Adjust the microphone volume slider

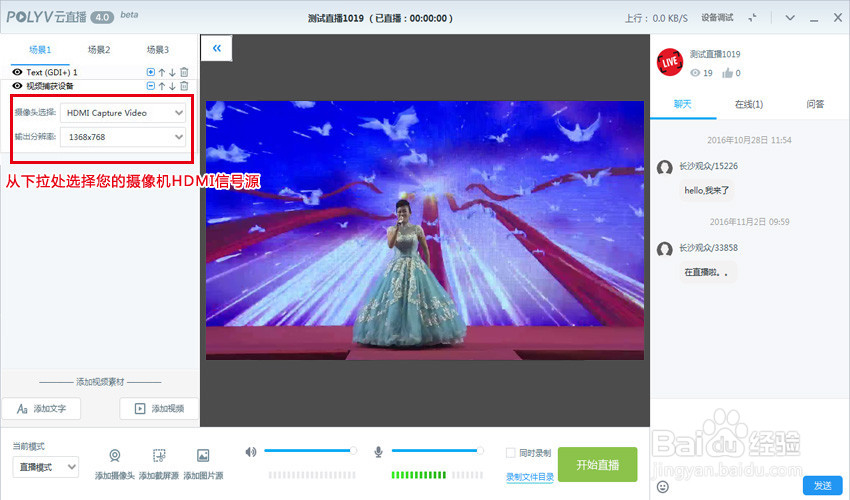(x=436, y=451)
